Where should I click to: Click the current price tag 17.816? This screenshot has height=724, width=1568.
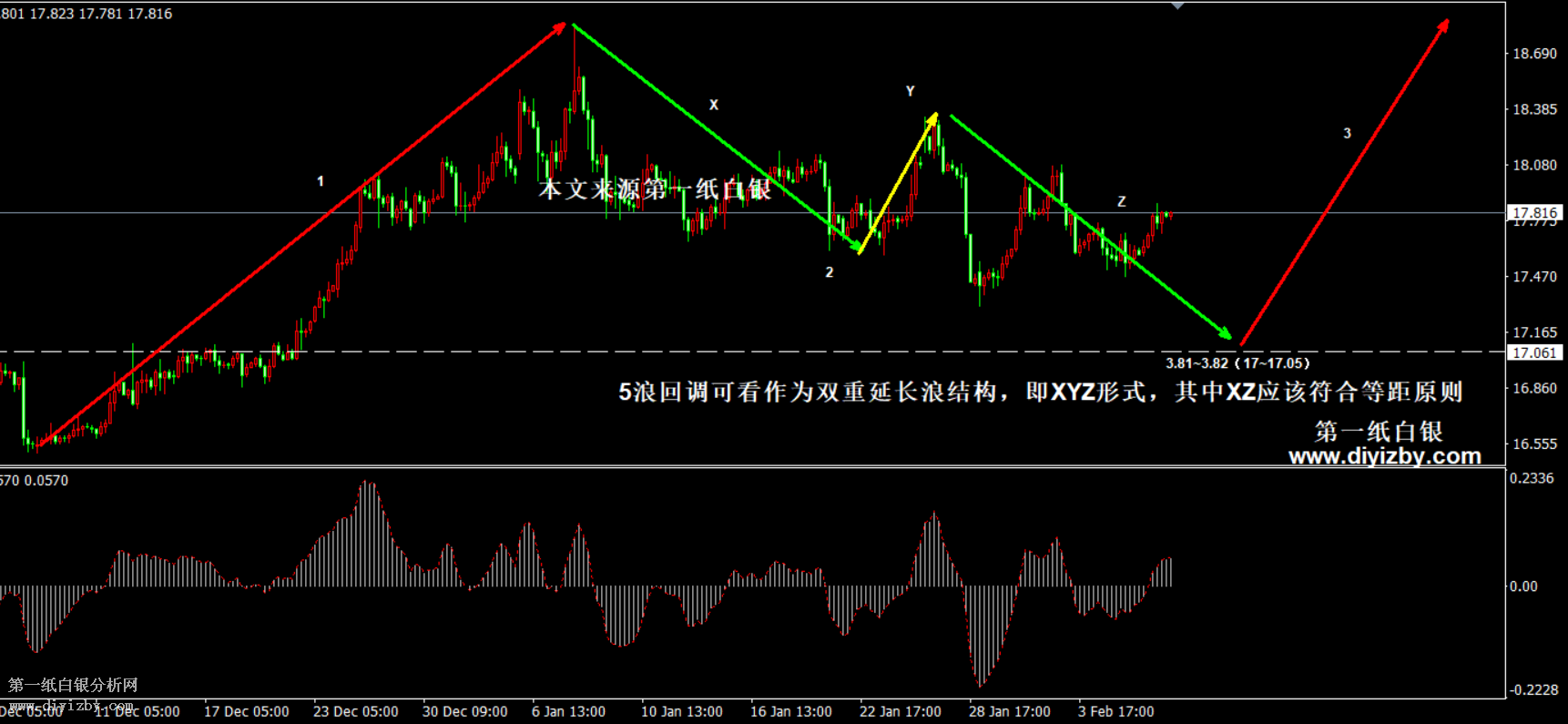click(1534, 213)
